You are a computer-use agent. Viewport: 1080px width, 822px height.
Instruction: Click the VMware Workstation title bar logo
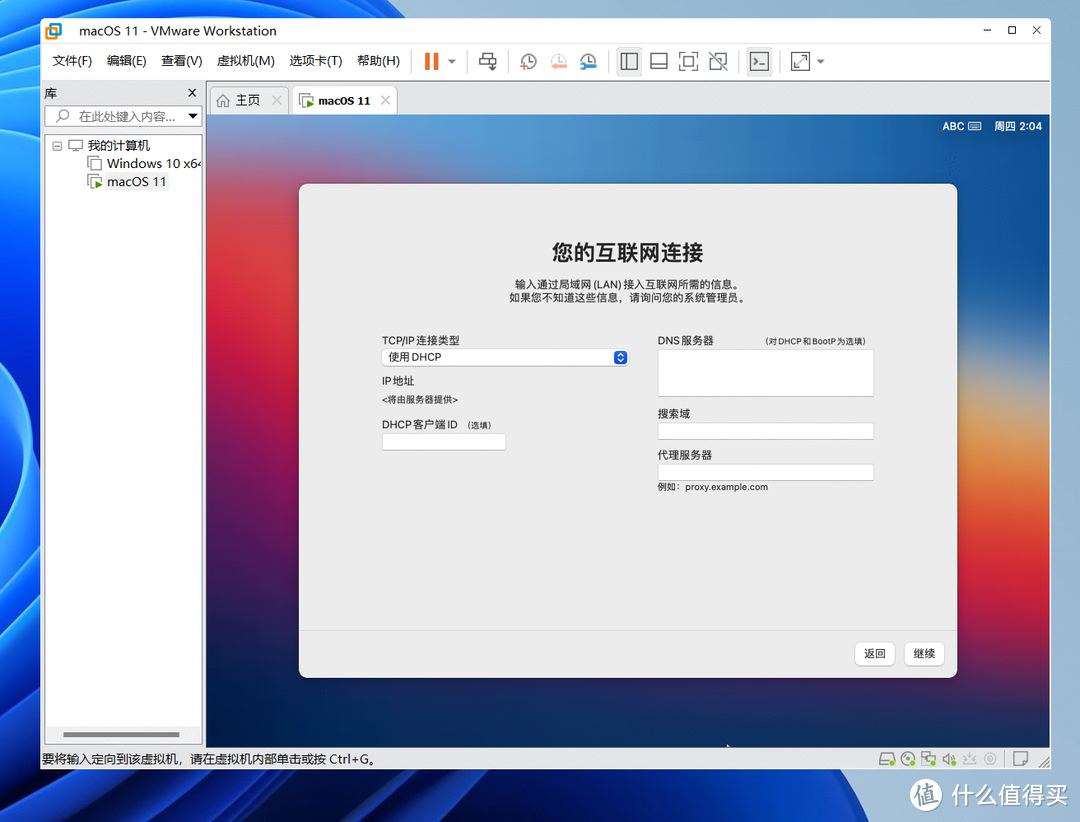[53, 30]
